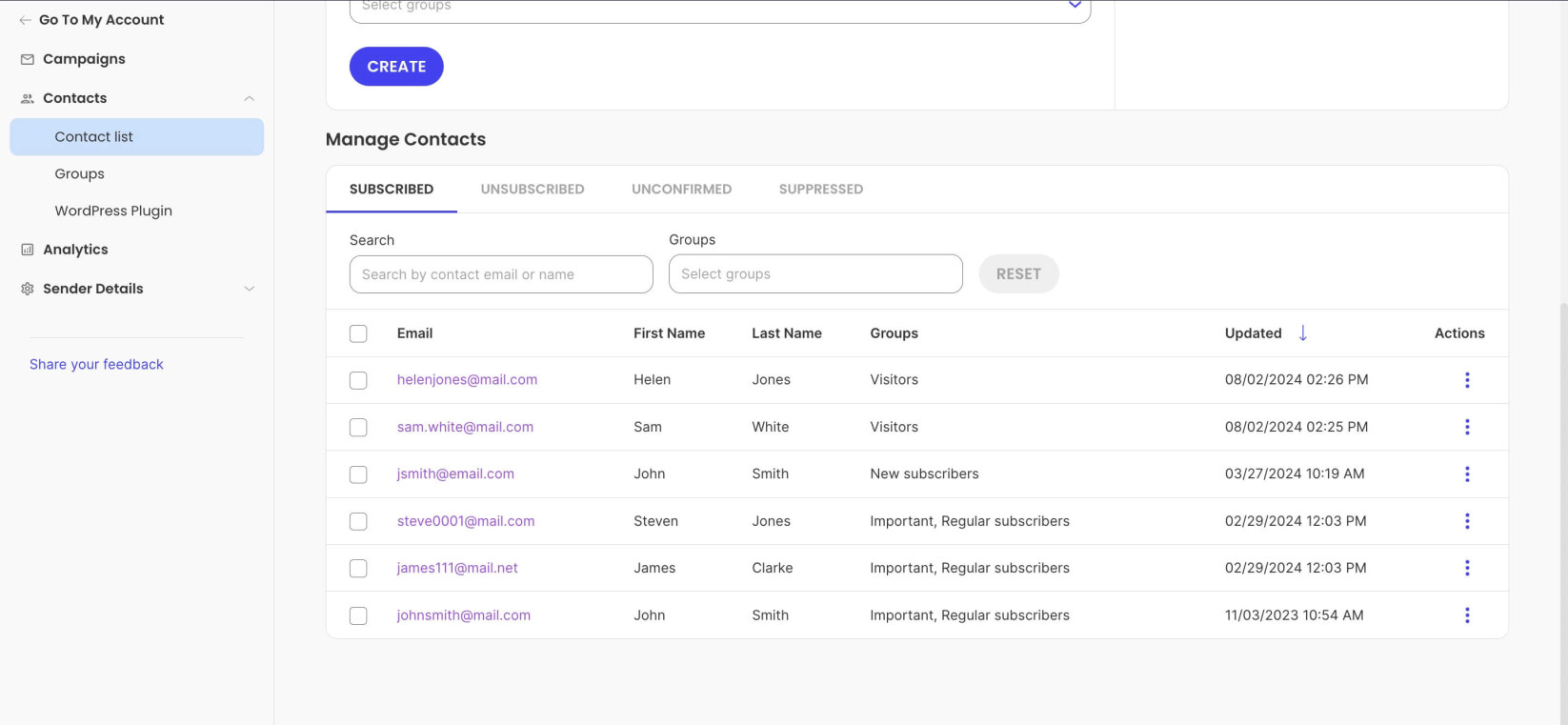
Task: Click Go To My Account link
Action: click(x=101, y=20)
